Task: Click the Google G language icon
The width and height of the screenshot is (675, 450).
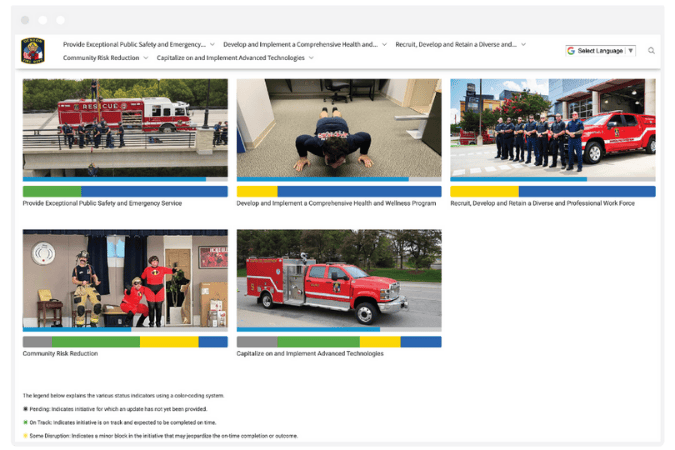Action: [571, 51]
